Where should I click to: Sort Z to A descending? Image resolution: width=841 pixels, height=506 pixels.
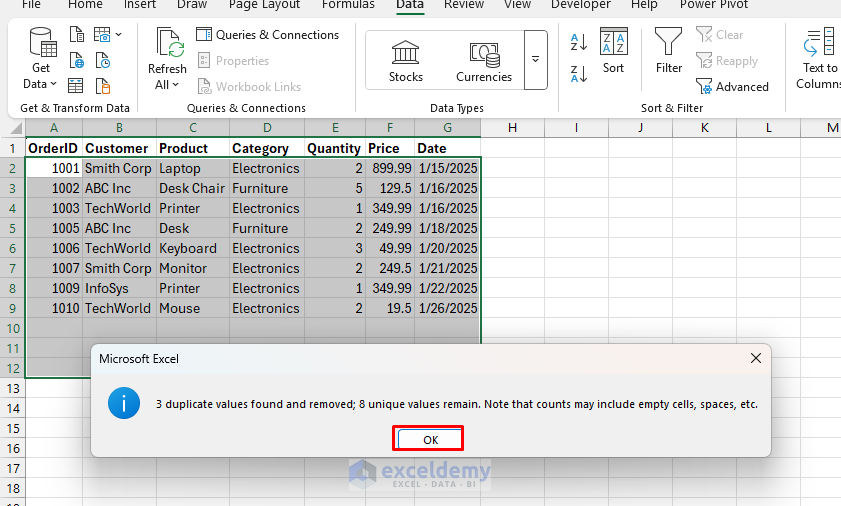(x=579, y=74)
